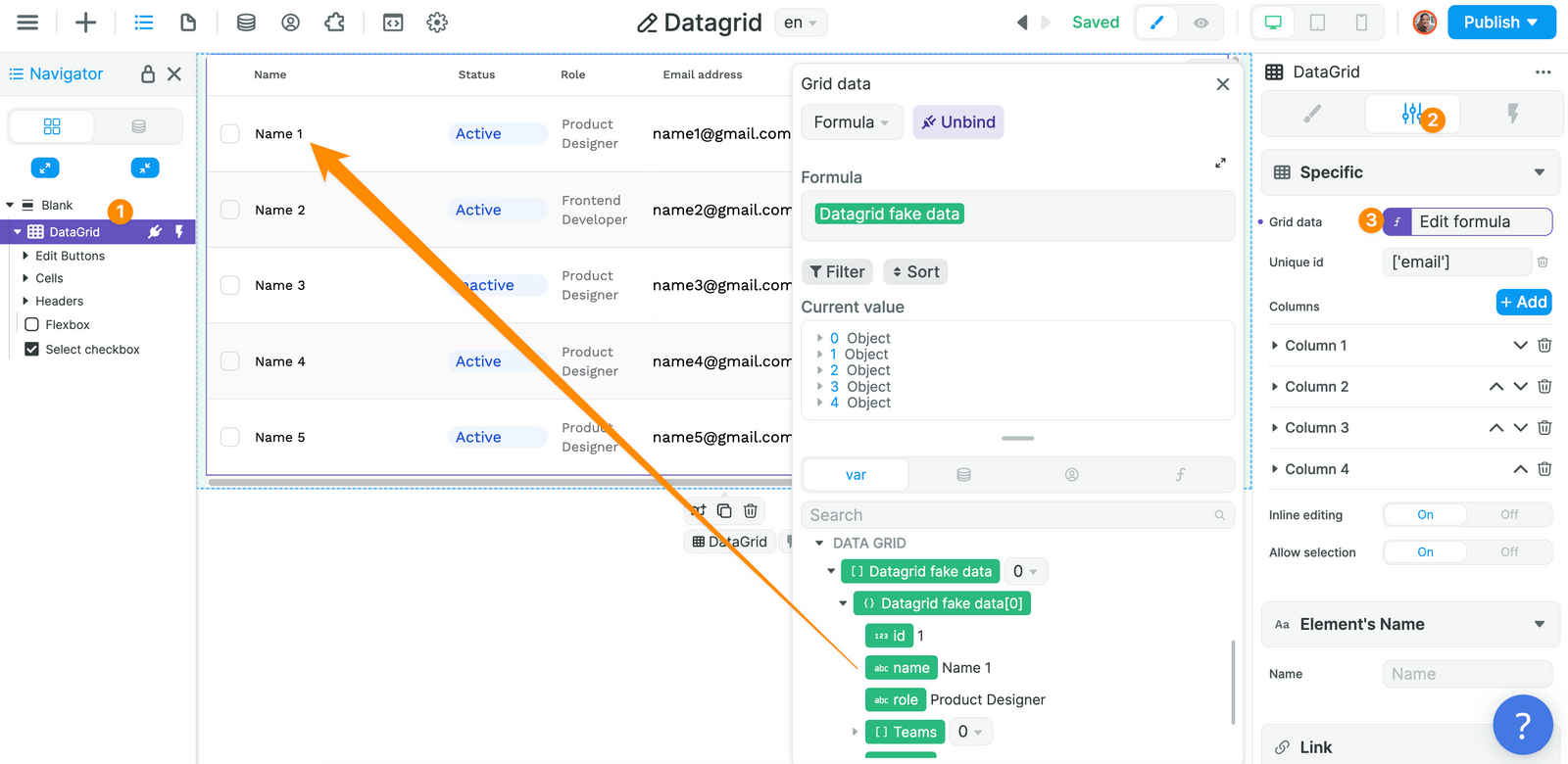Switch to preview mode eye icon

1200,23
